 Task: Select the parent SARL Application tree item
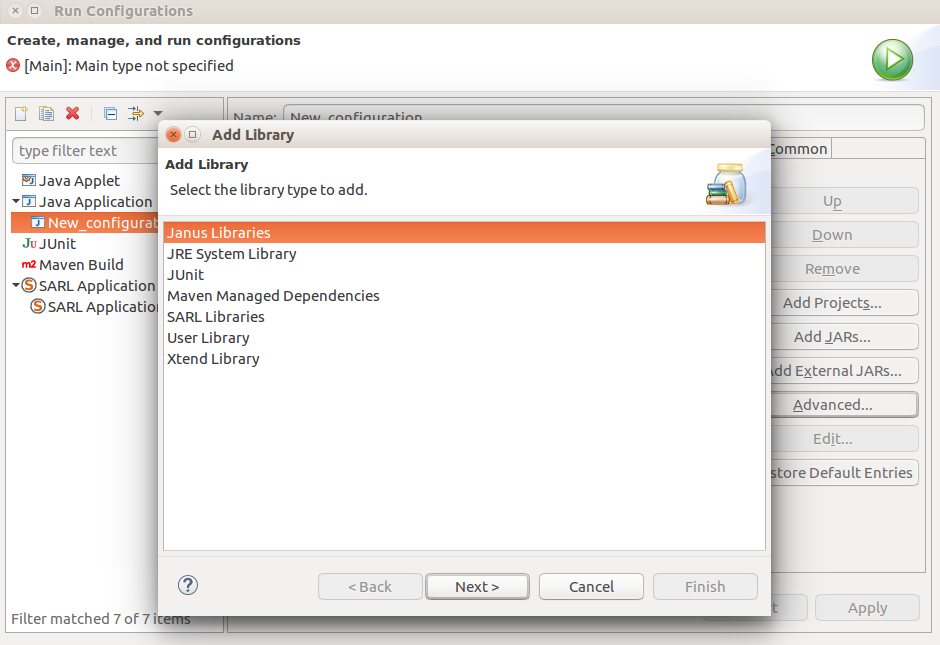click(97, 285)
